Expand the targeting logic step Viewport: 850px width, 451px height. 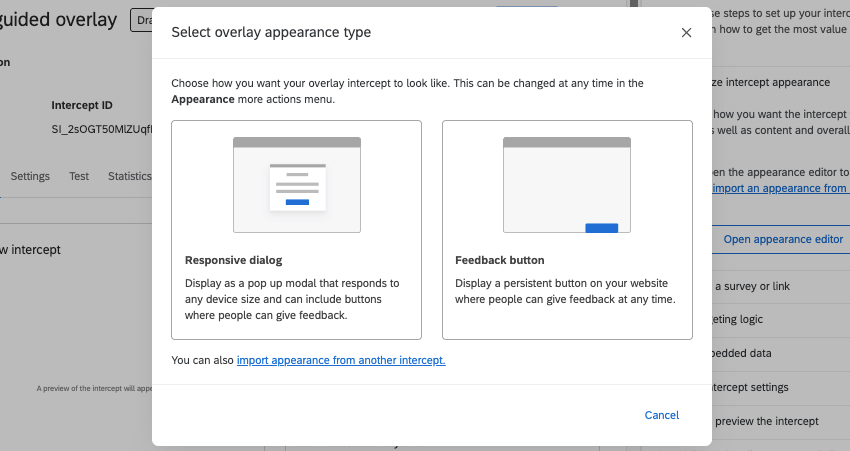(738, 319)
